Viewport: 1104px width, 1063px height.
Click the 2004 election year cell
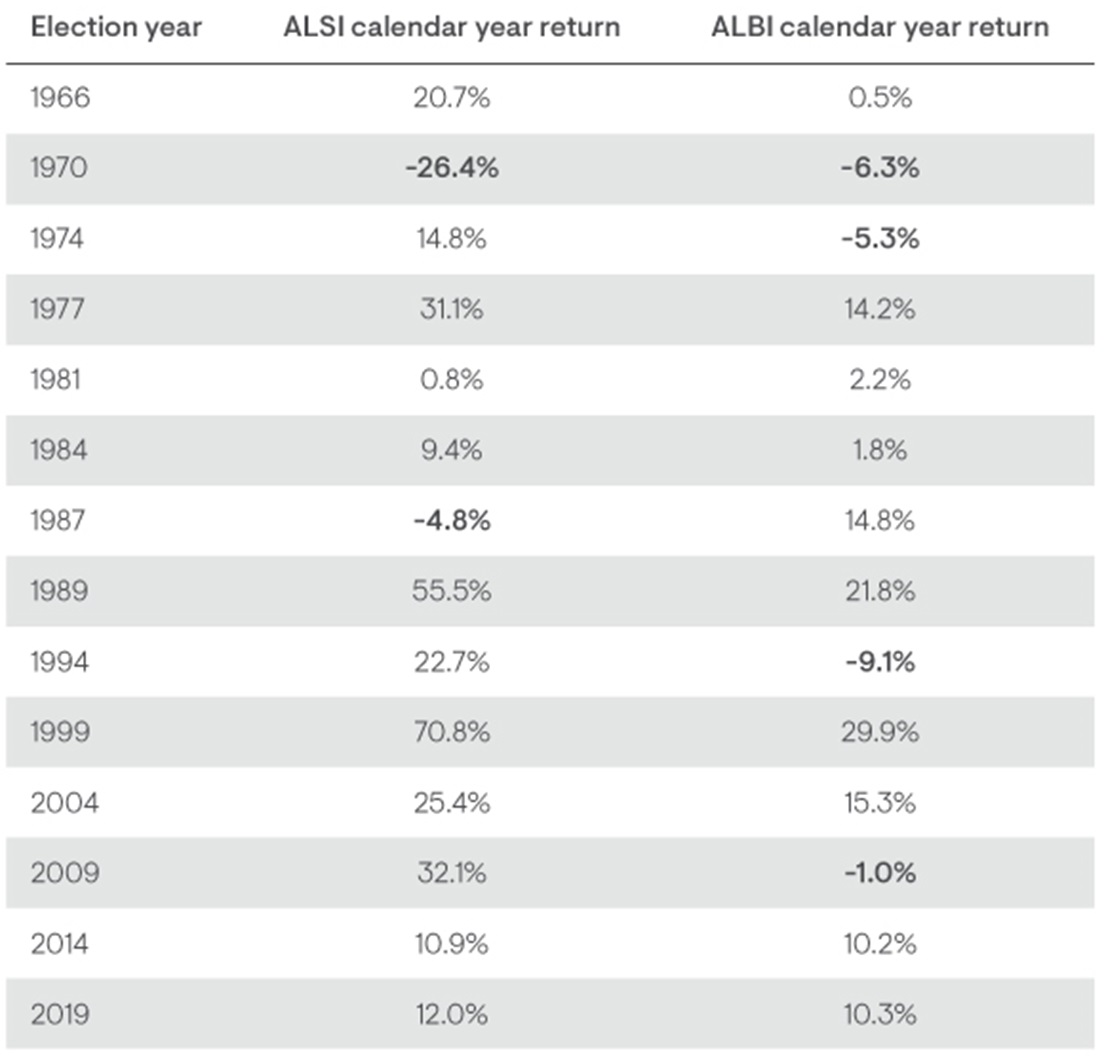pyautogui.click(x=64, y=803)
